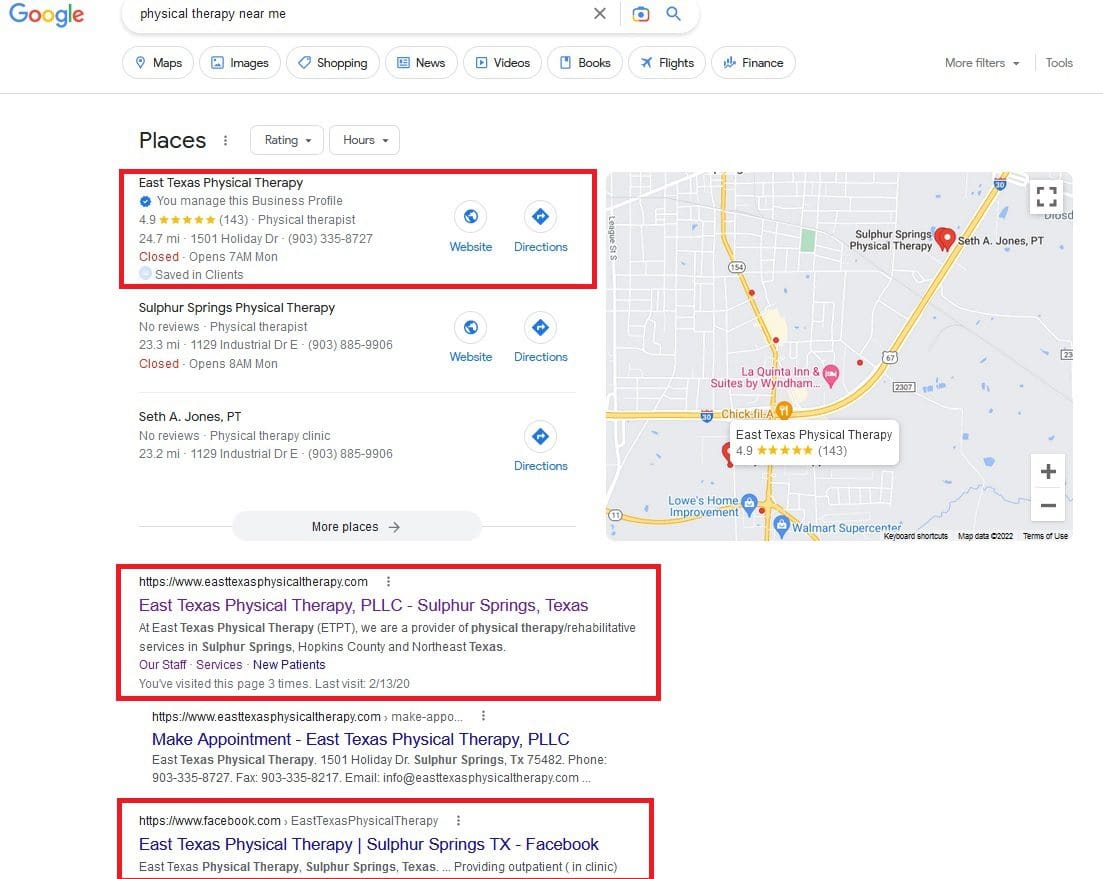Open the Our Staff sitelink

162,665
